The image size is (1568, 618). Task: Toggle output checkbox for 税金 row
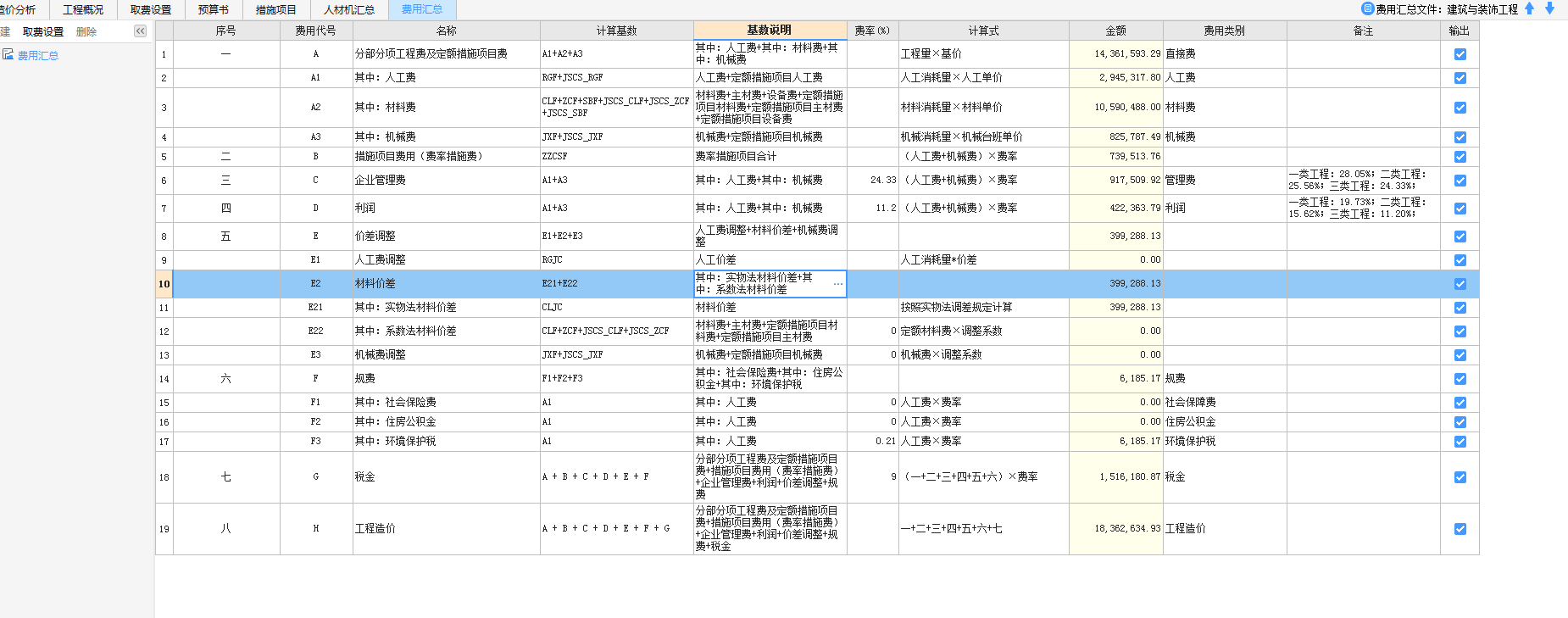point(1460,477)
